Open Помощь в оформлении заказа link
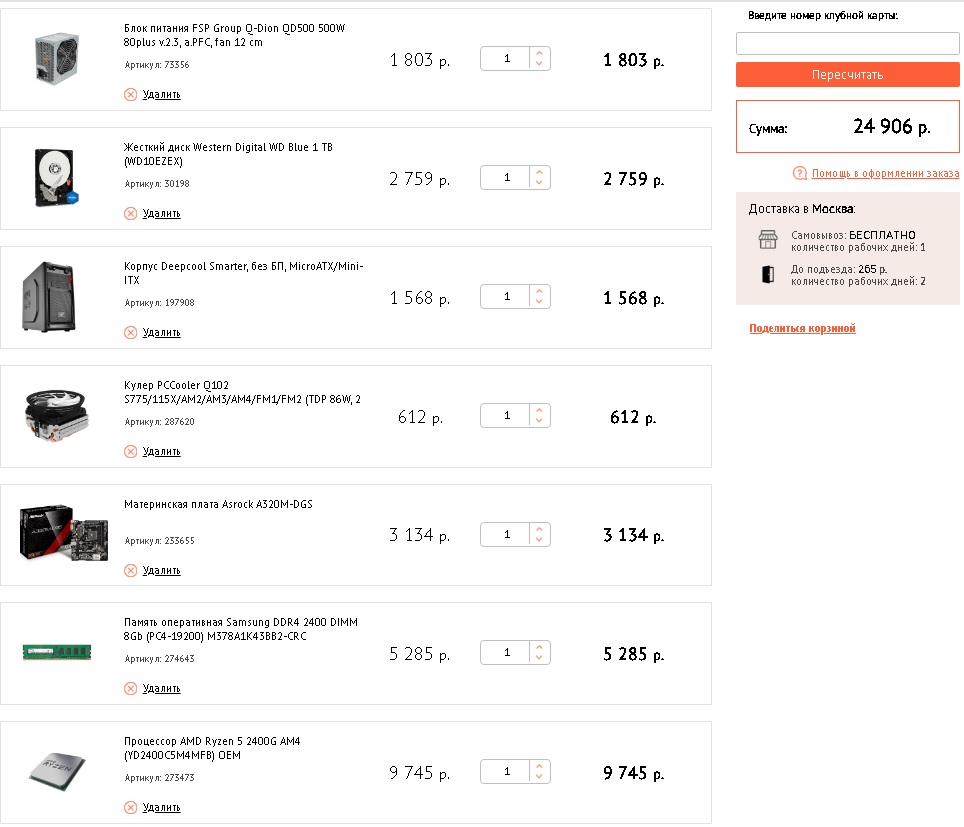 (885, 173)
